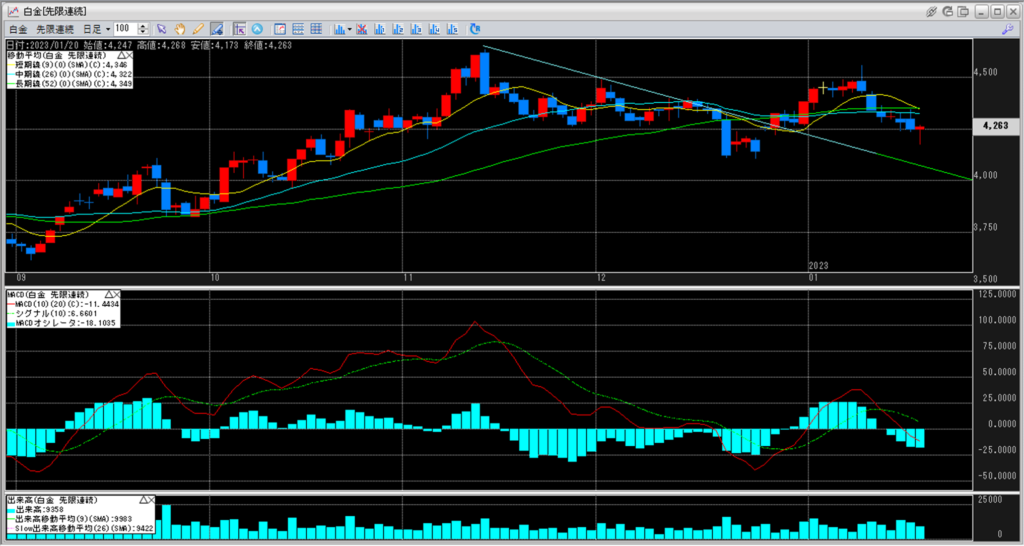Click the refresh icon in title bar
1024x546 pixels.
(x=949, y=10)
